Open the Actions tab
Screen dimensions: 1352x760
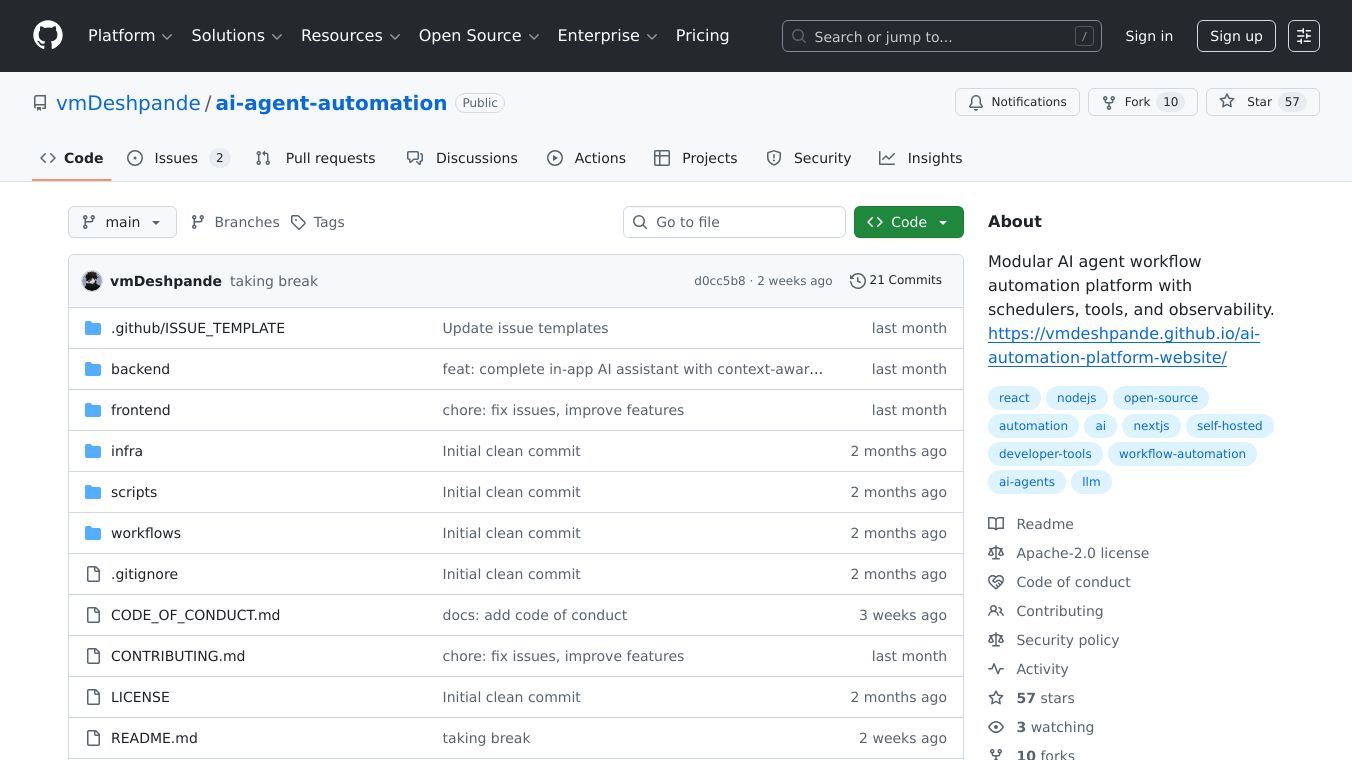599,158
